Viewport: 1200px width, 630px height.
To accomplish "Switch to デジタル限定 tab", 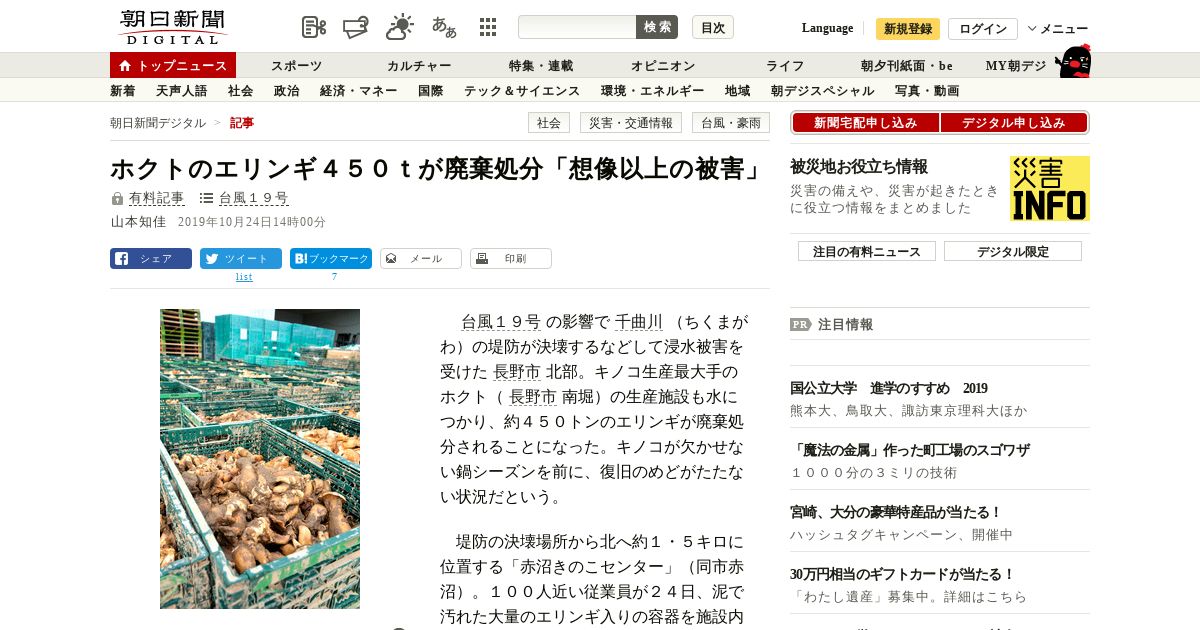I will click(1013, 251).
